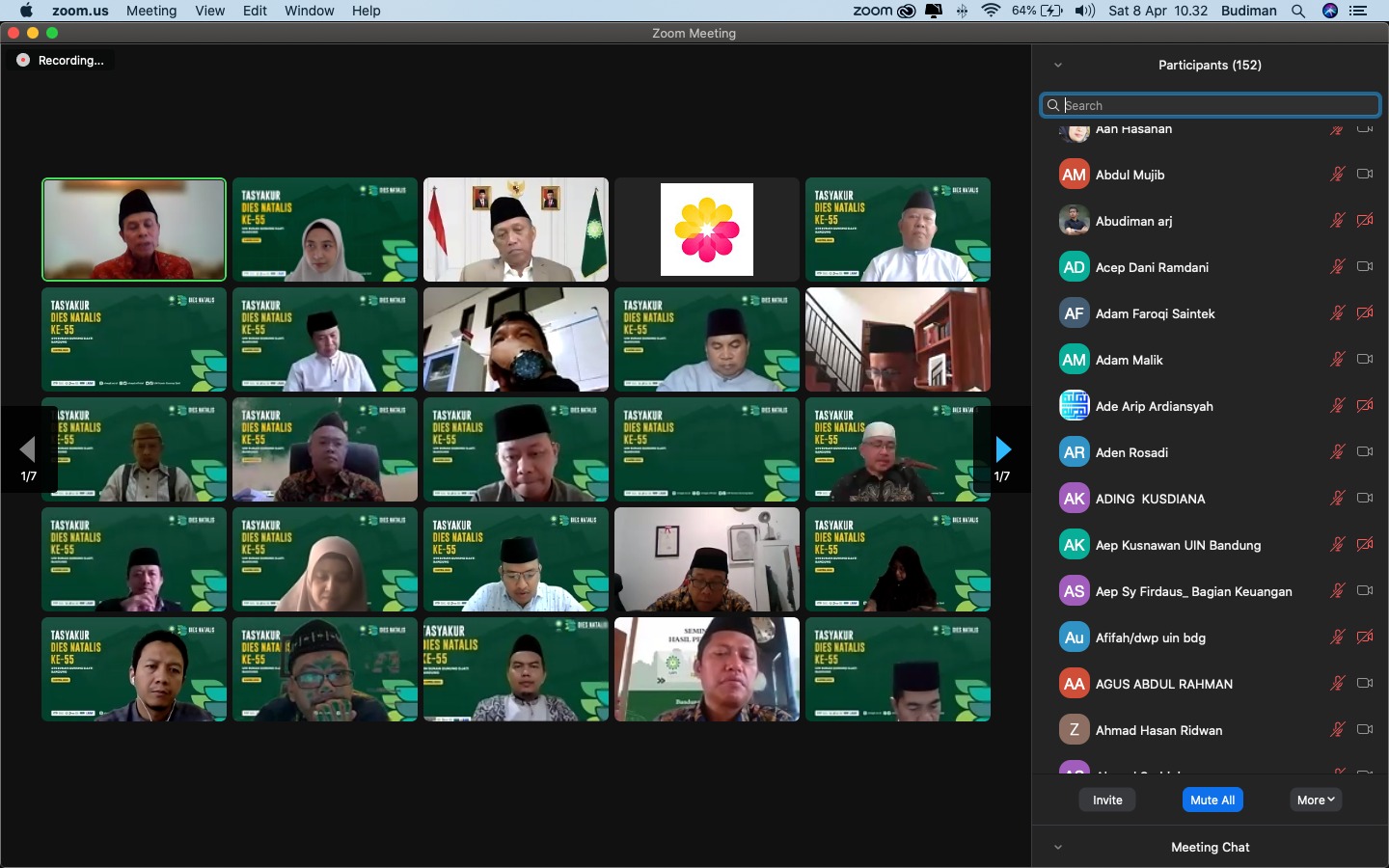The image size is (1389, 868).
Task: Open the Meeting menu in menu bar
Action: tap(151, 11)
